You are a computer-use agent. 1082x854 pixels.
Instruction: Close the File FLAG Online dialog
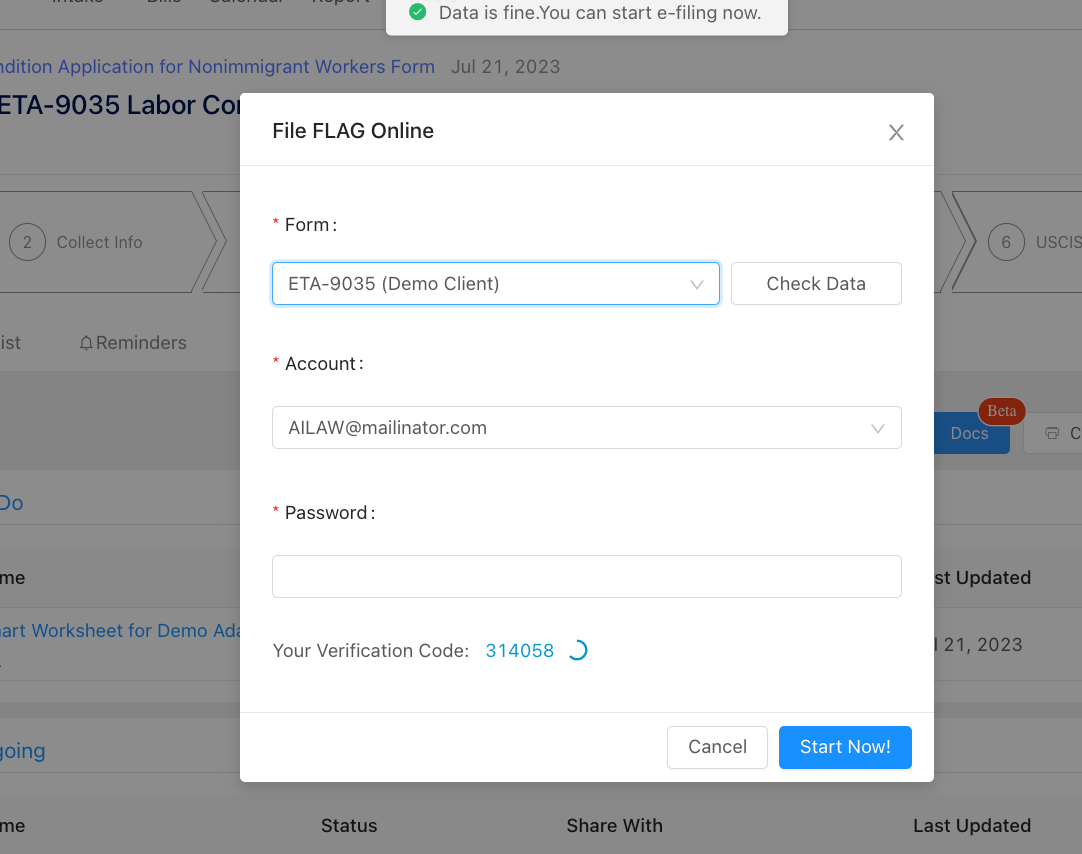[x=896, y=132]
